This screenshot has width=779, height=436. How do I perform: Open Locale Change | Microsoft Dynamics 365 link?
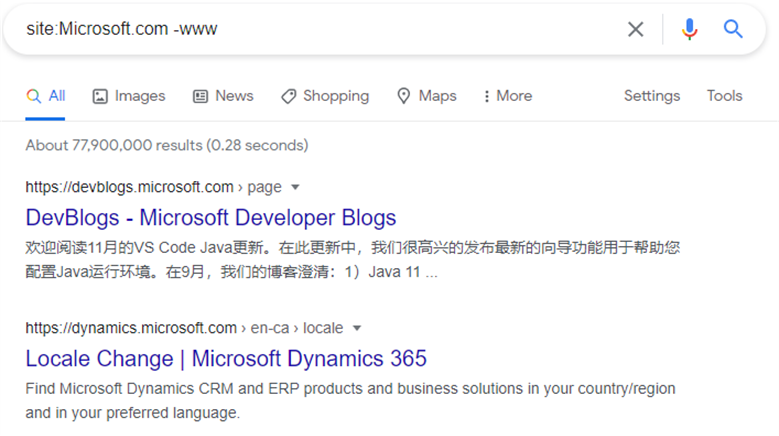pos(226,359)
